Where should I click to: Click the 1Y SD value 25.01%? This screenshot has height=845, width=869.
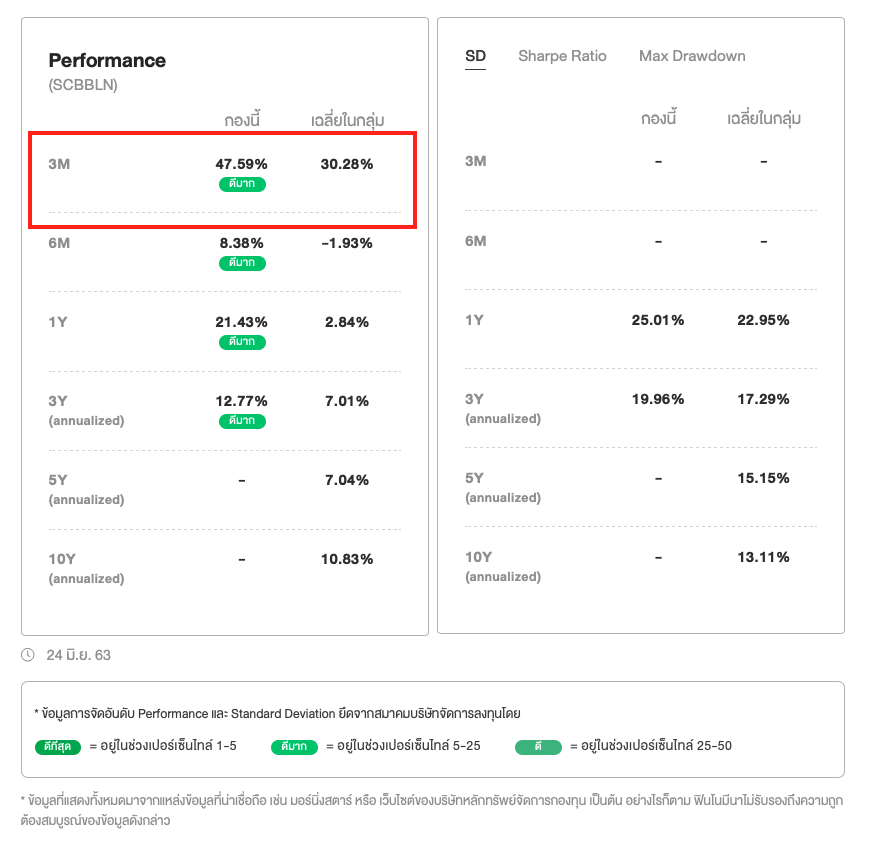658,320
